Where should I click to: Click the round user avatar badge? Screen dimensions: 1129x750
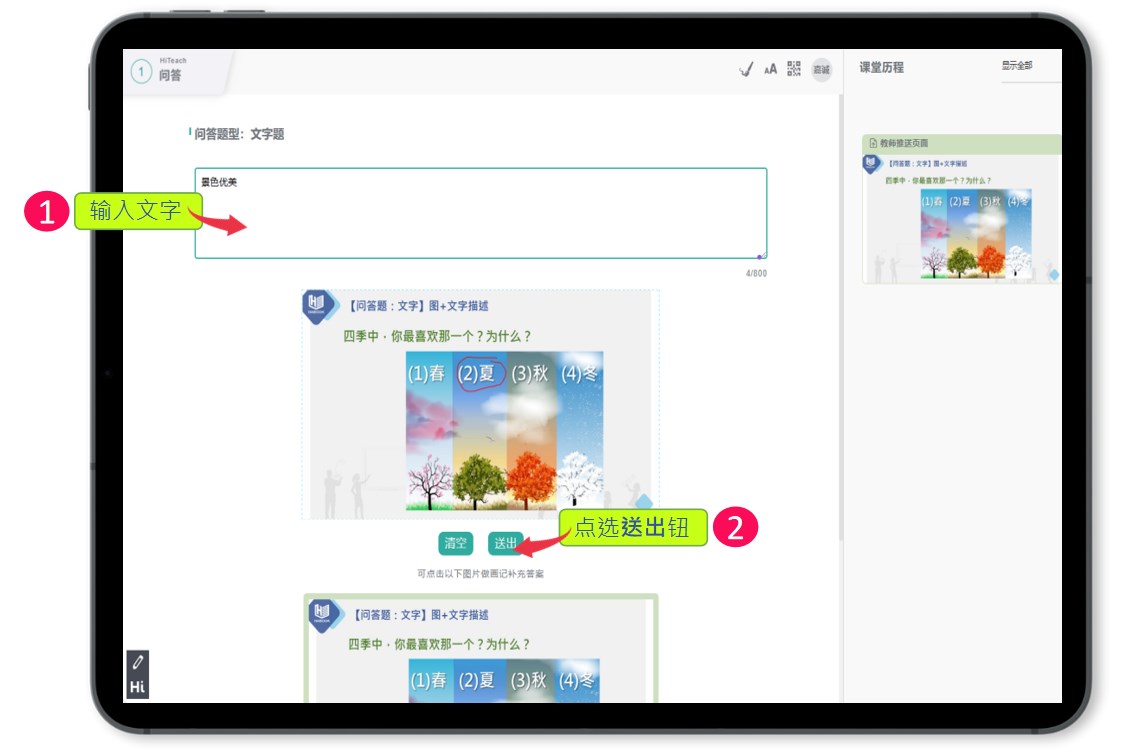coord(821,69)
